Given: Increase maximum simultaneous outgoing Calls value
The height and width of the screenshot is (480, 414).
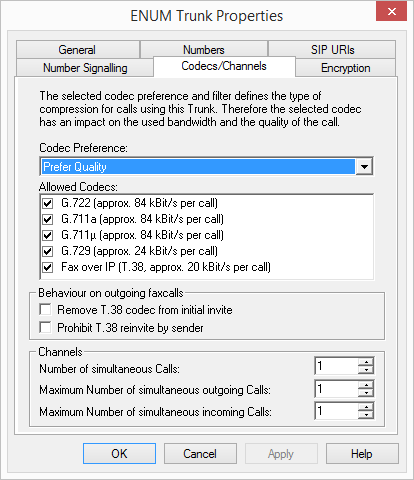Looking at the screenshot, I should (366, 385).
